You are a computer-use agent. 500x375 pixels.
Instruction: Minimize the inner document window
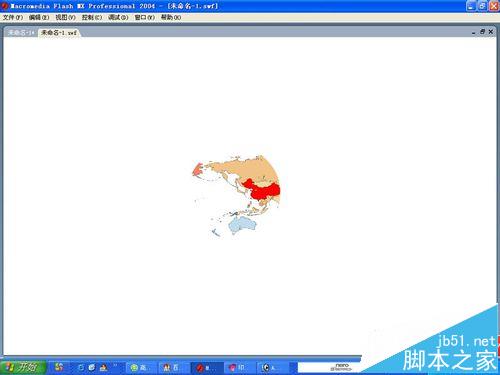474,32
